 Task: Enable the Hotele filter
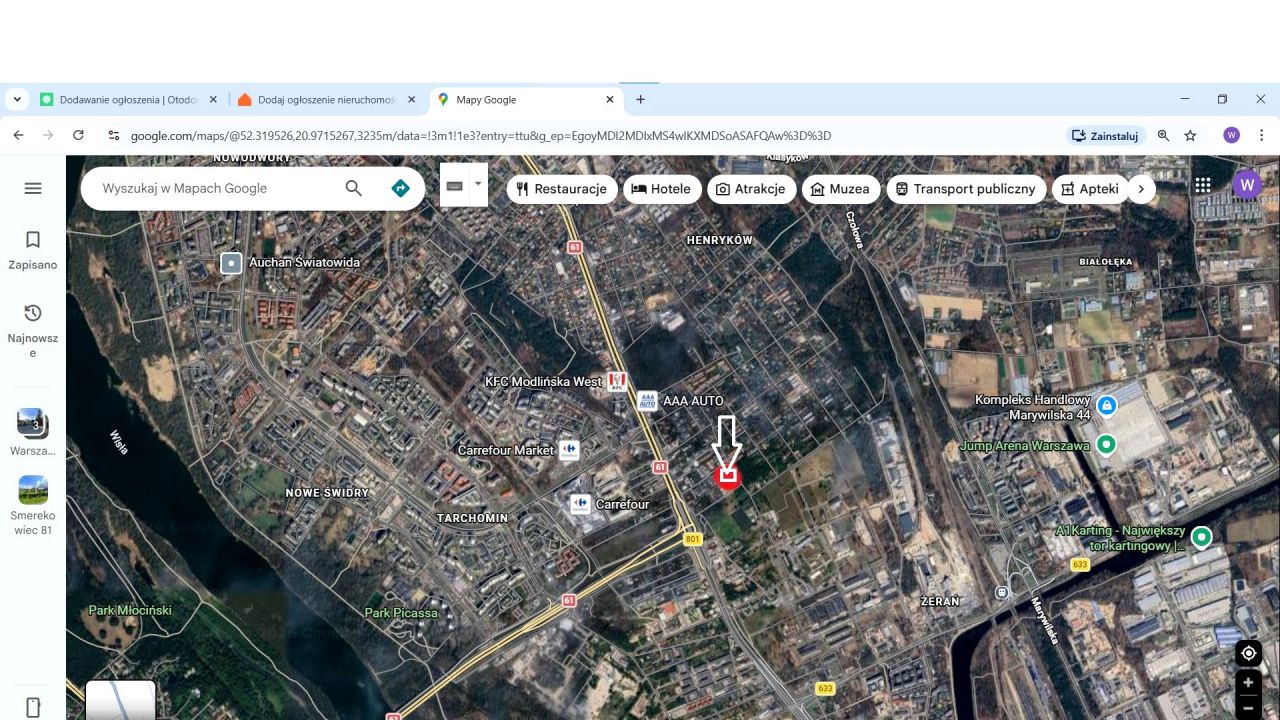tap(662, 188)
